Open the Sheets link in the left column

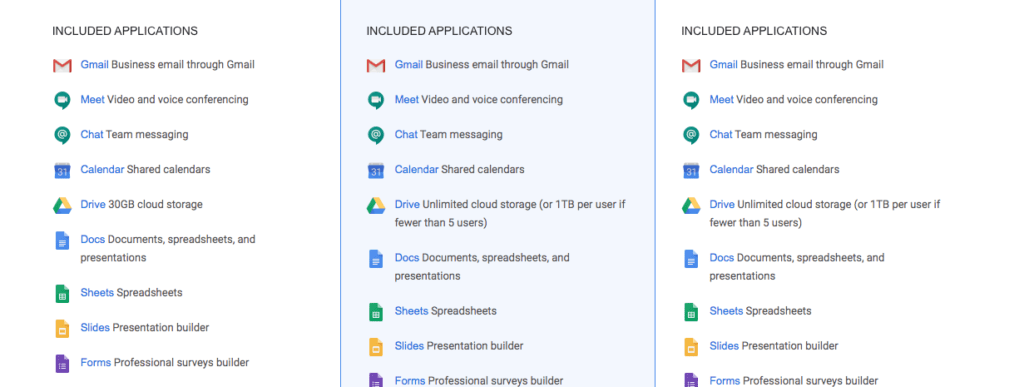pos(97,292)
